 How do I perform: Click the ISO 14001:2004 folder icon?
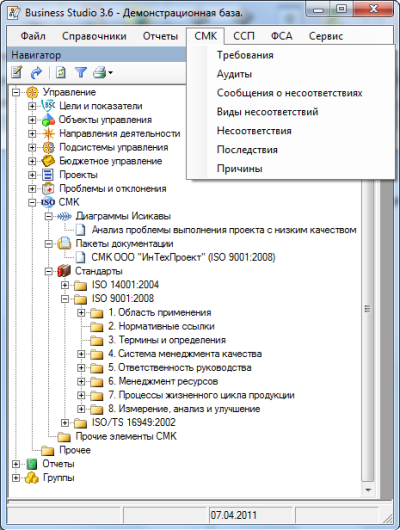80,285
